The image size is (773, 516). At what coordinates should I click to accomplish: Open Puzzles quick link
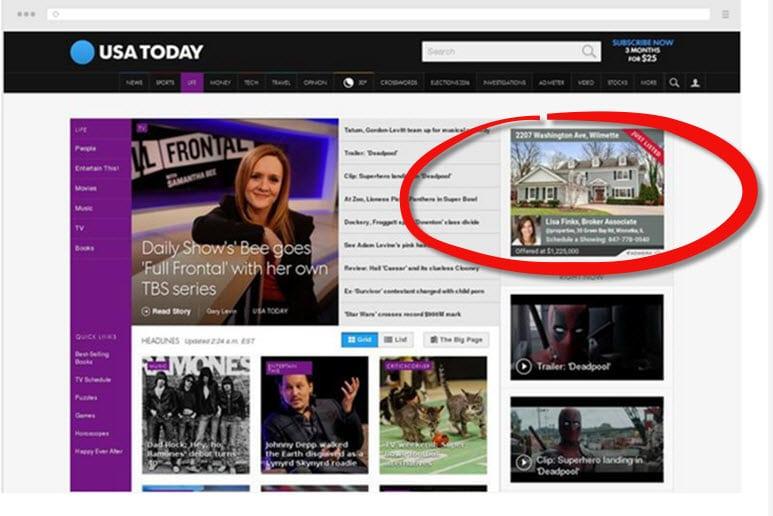pos(86,397)
